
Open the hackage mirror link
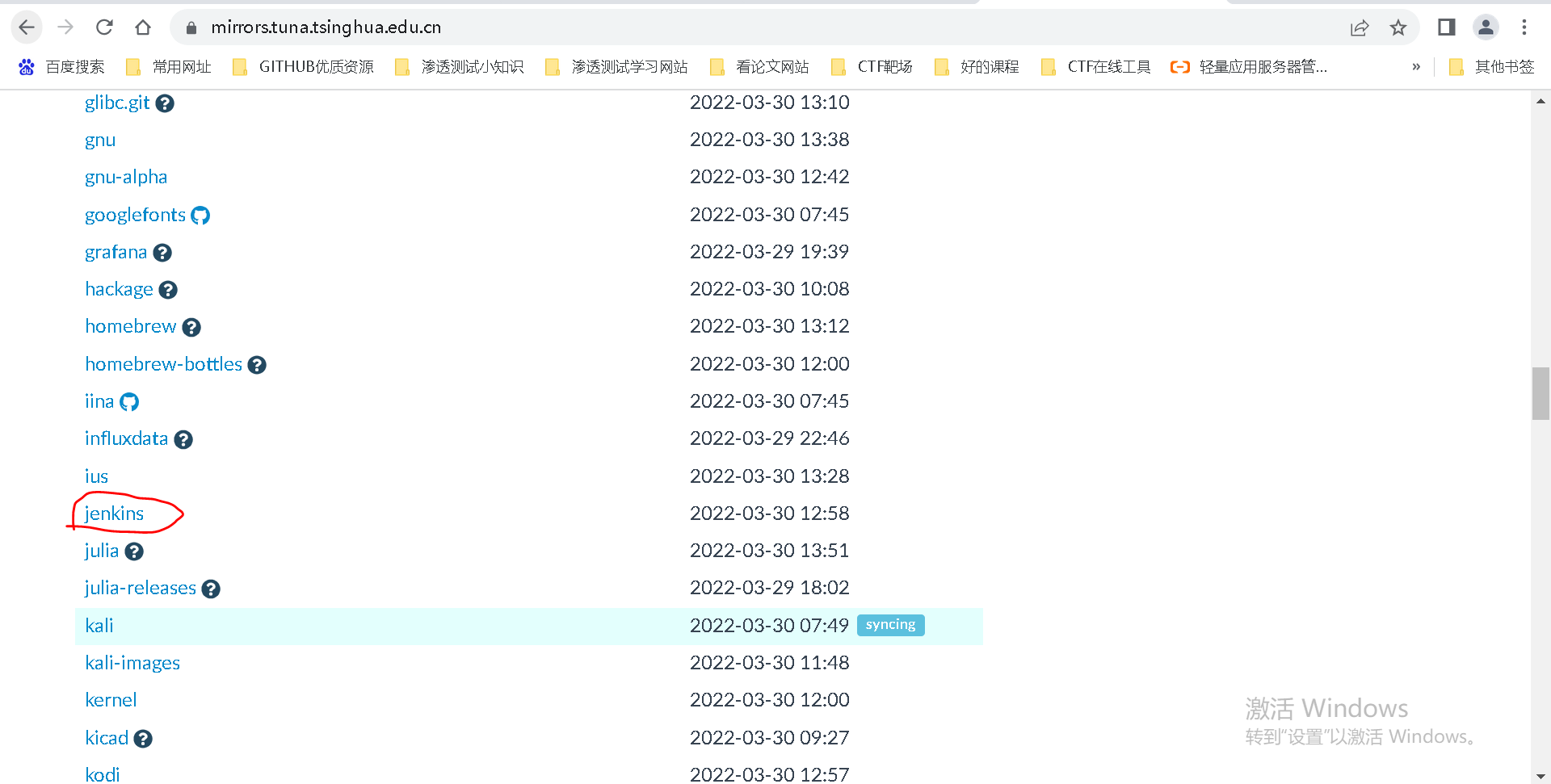(x=119, y=289)
